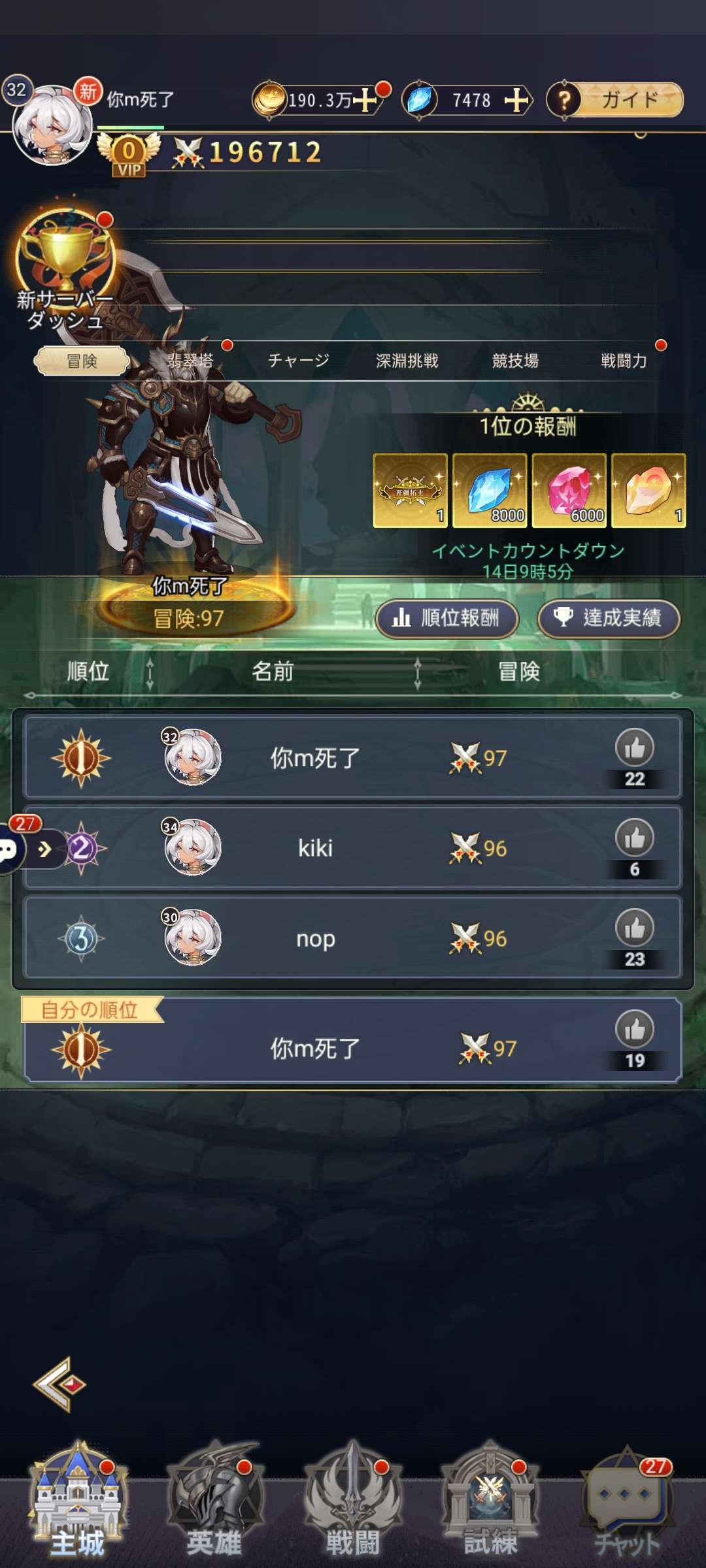The width and height of the screenshot is (706, 1568).
Task: Open the ガイド help button
Action: click(x=614, y=100)
